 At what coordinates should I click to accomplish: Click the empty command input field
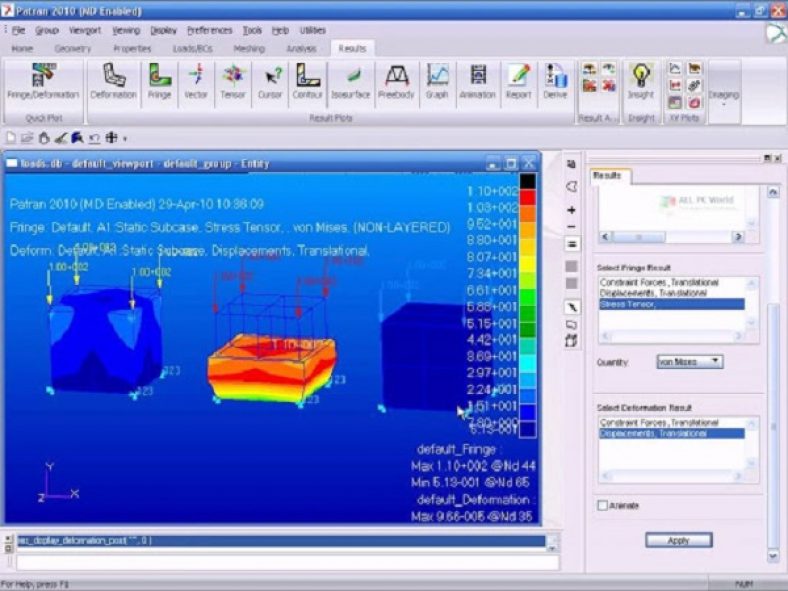(x=288, y=562)
